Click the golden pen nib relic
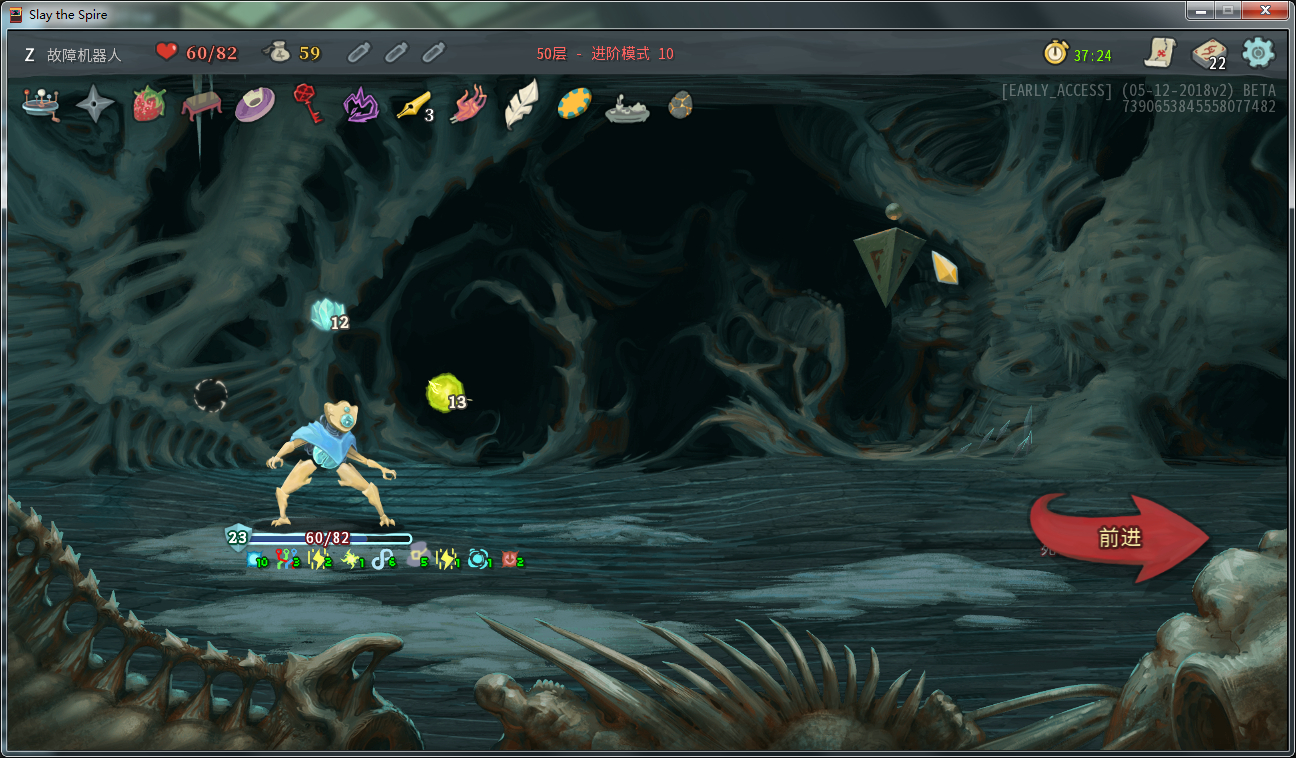The width and height of the screenshot is (1296, 758). (x=413, y=106)
